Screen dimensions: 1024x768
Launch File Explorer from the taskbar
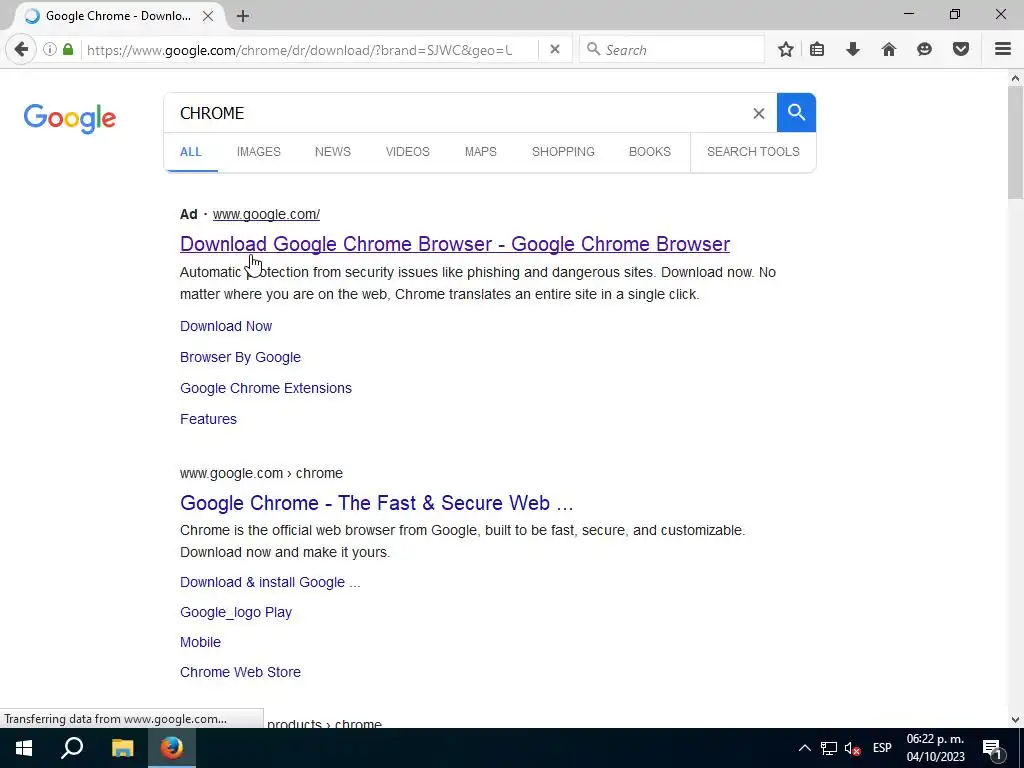tap(122, 748)
